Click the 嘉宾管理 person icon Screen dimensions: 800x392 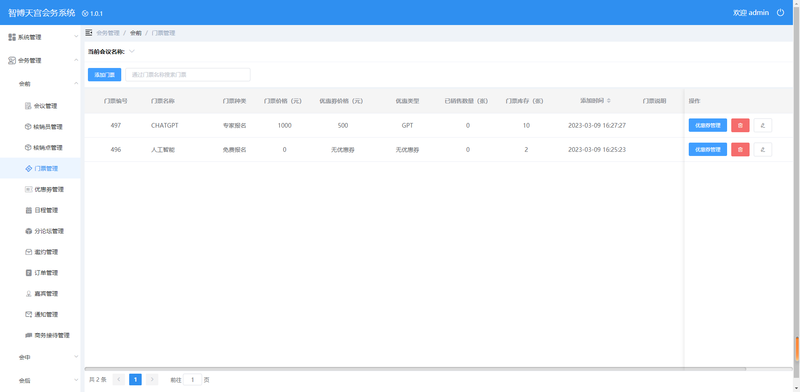pyautogui.click(x=28, y=294)
